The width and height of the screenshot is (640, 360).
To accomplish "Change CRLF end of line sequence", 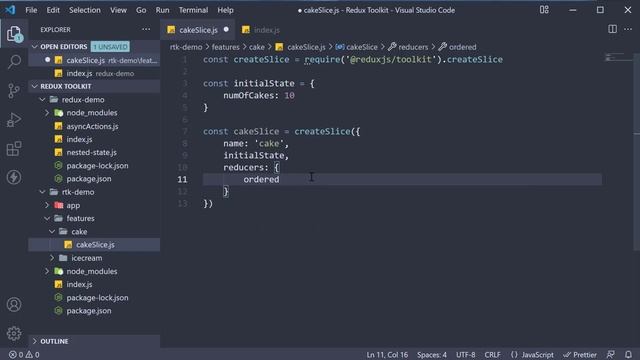I will (x=492, y=354).
